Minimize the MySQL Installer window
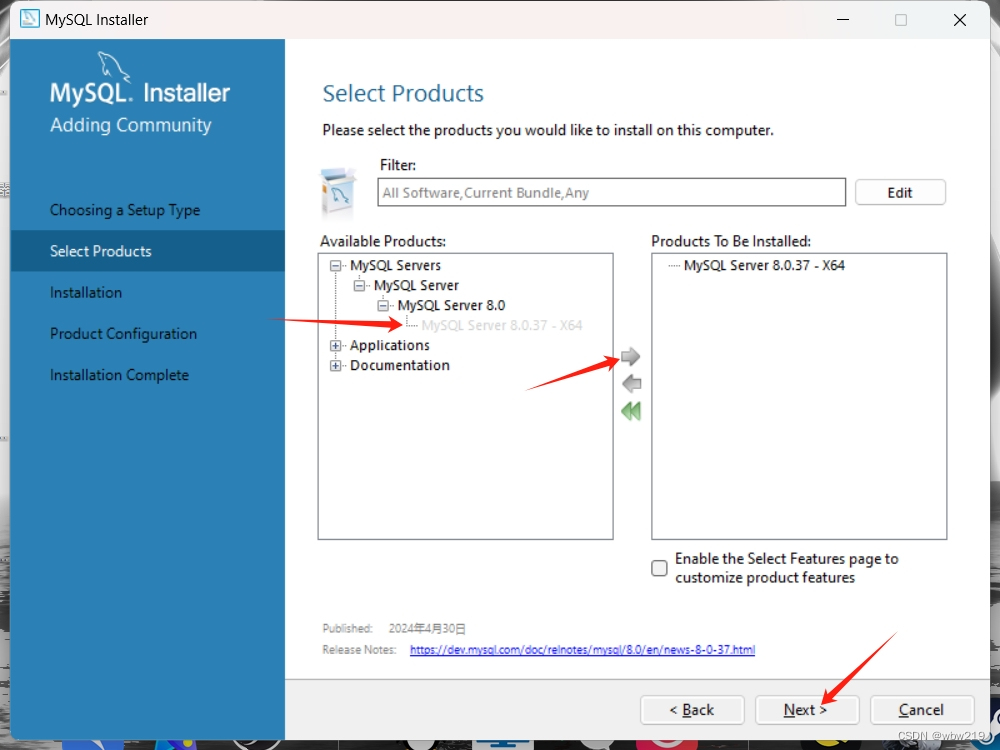 (843, 20)
